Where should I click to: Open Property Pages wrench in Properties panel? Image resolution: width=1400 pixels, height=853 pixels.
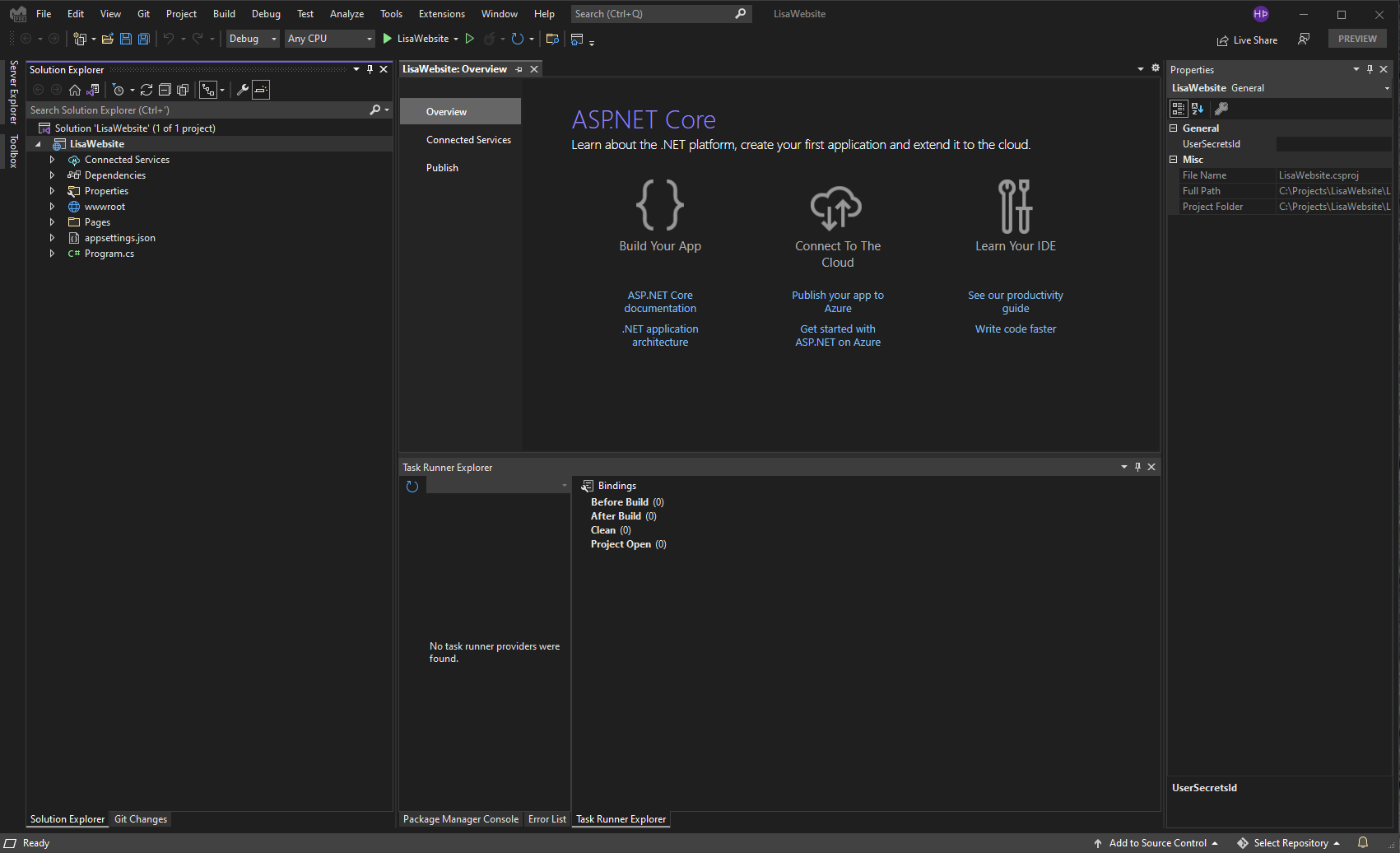pos(1221,109)
